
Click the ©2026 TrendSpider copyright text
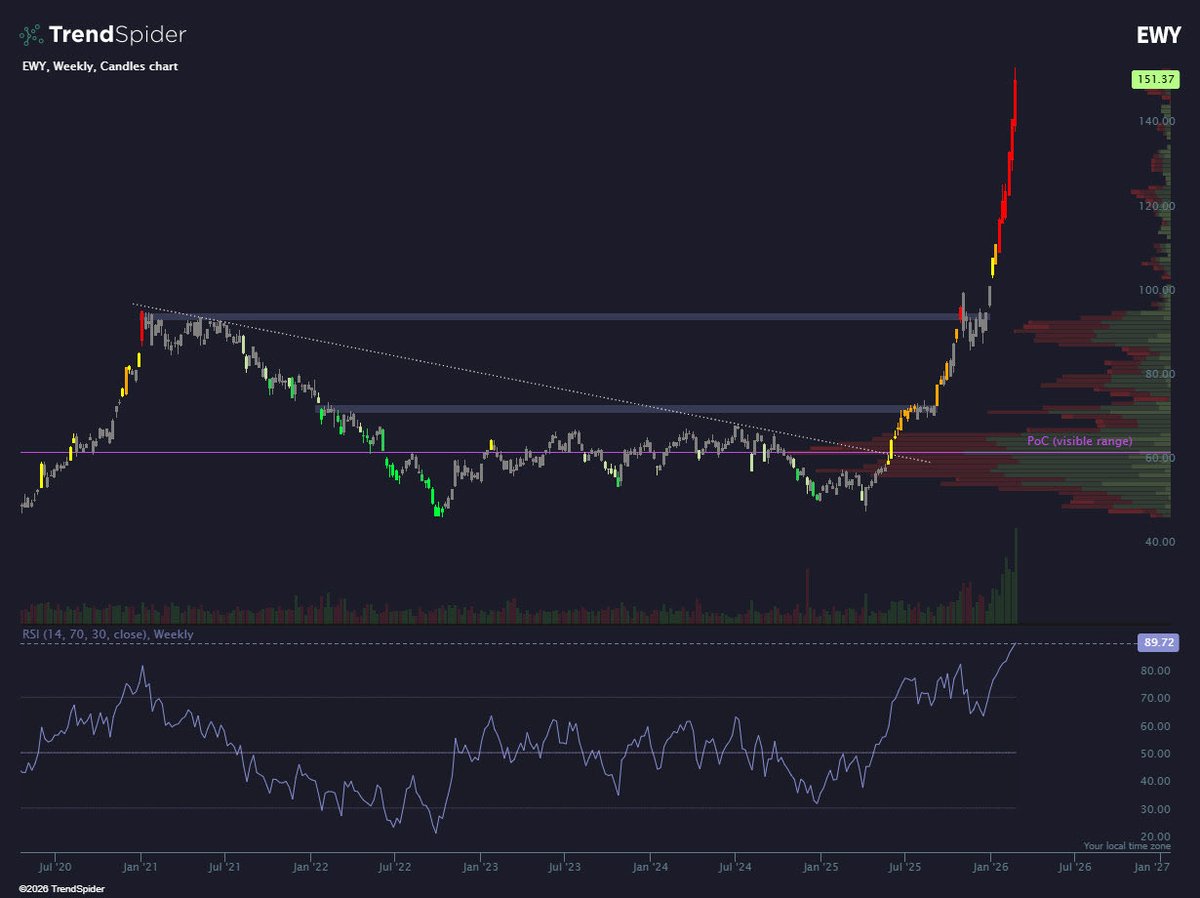(x=62, y=888)
